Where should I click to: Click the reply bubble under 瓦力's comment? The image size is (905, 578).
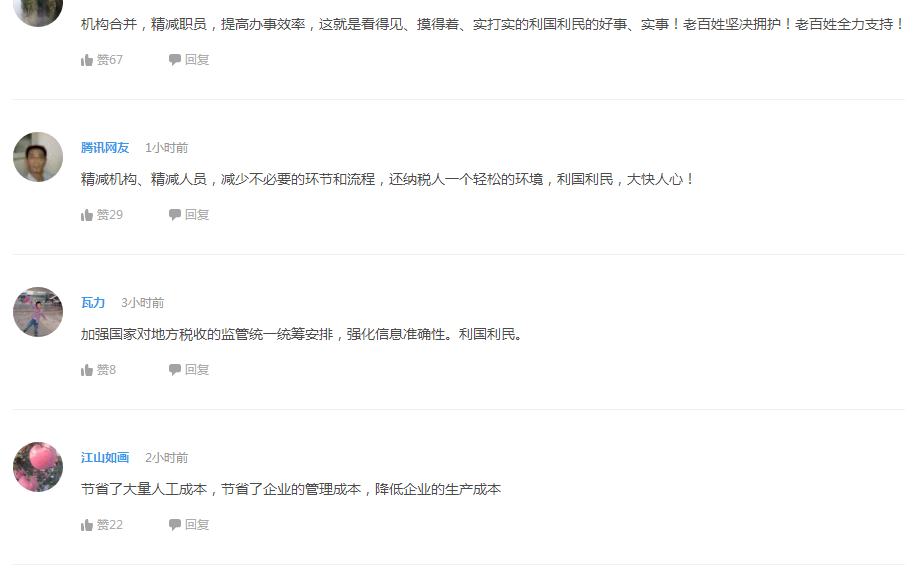tap(175, 370)
